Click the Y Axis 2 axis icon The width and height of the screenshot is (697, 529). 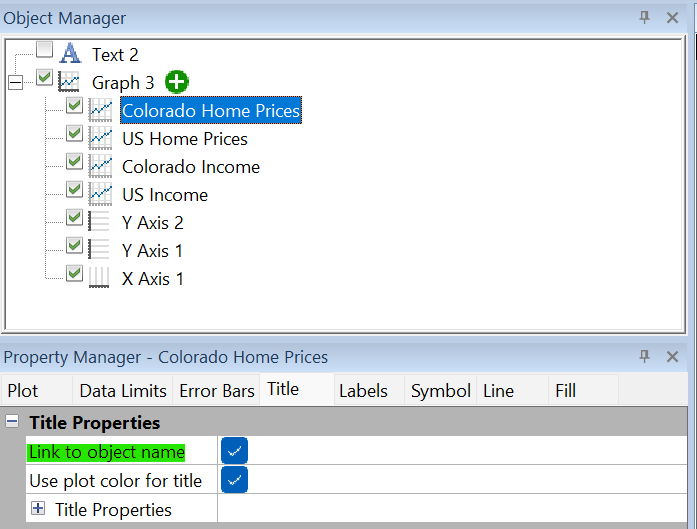100,222
